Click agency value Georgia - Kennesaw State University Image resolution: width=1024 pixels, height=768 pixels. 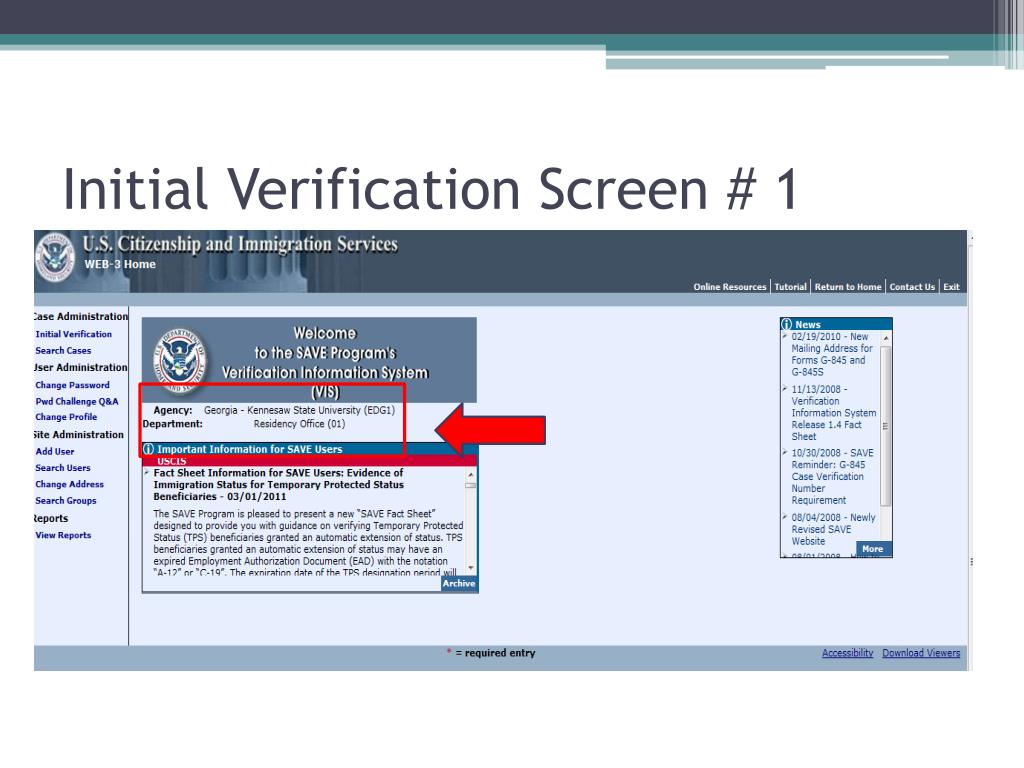(300, 410)
